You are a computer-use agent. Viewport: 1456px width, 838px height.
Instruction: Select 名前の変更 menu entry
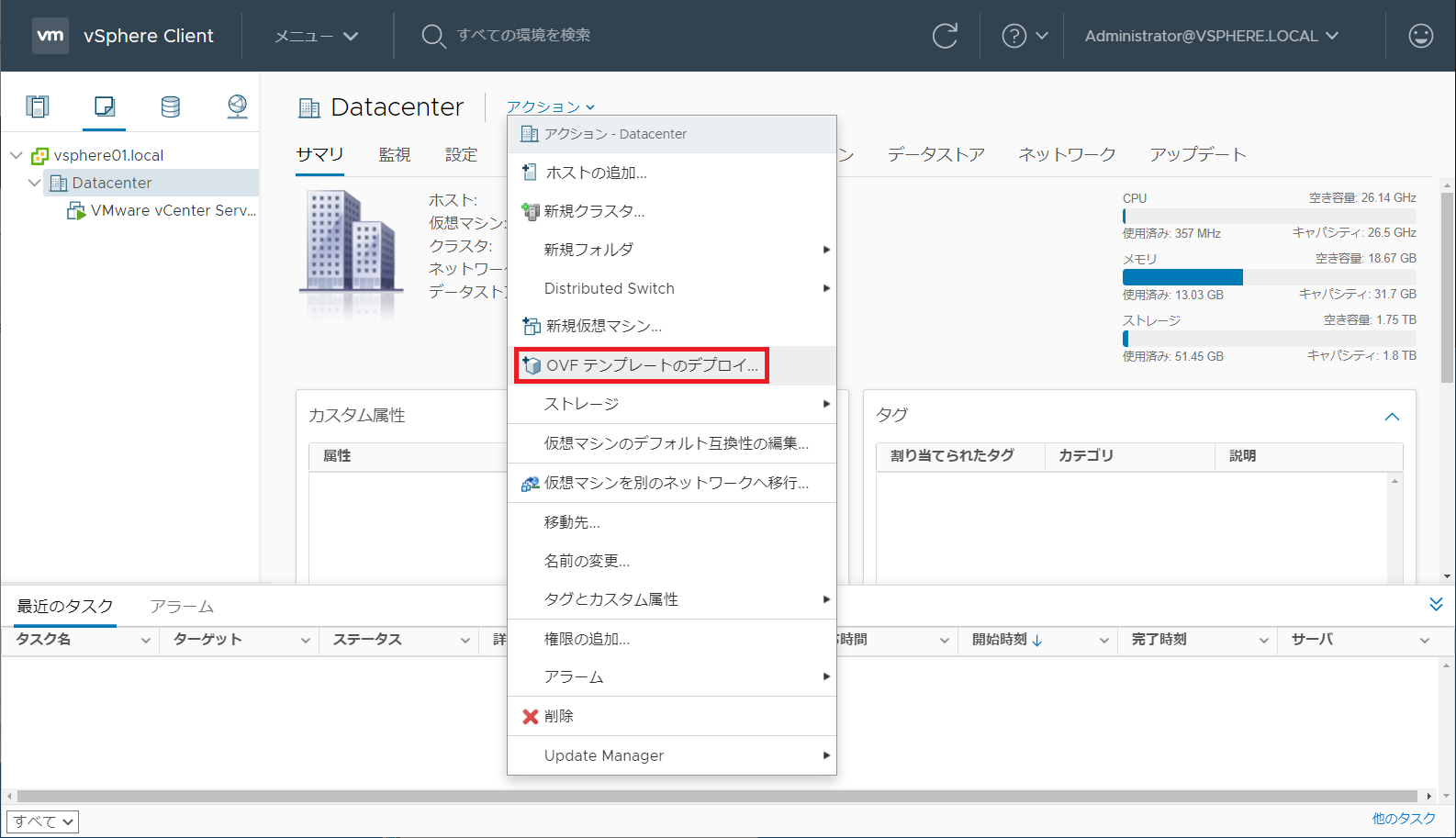(672, 561)
